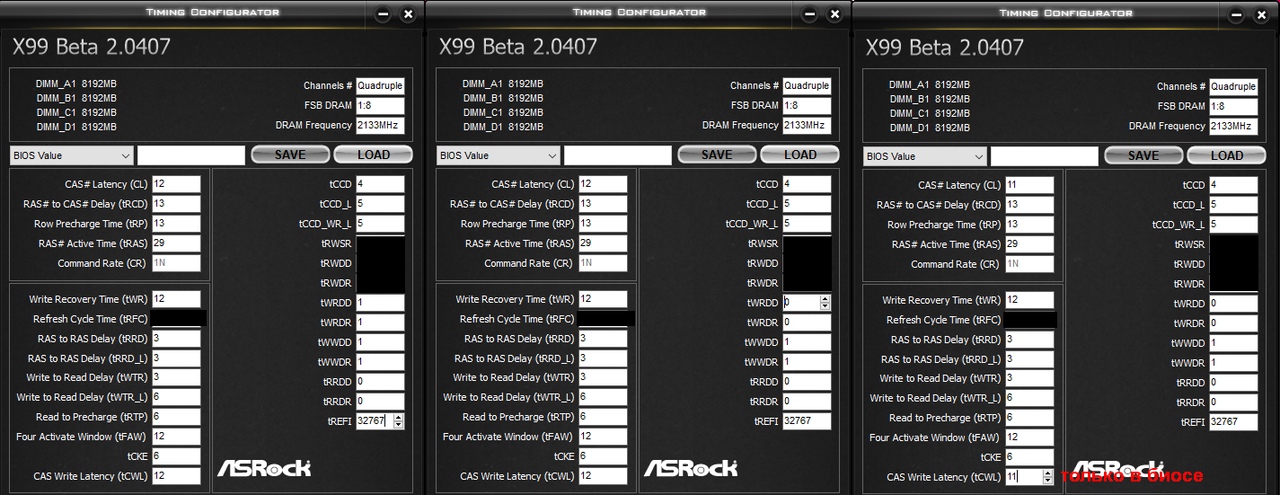This screenshot has width=1280, height=495.
Task: Open BIOS Value dropdown in middle window
Action: 498,155
